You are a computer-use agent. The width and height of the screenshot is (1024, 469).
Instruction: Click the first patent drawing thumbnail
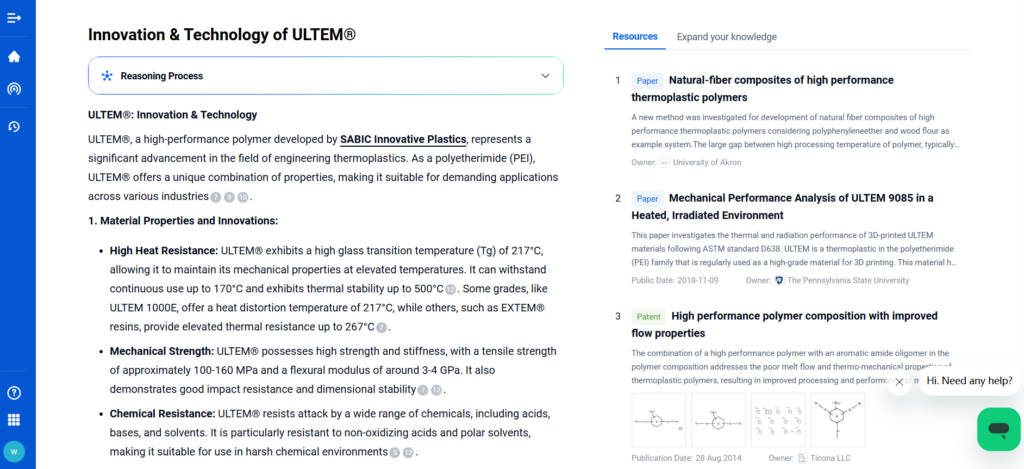click(x=658, y=419)
